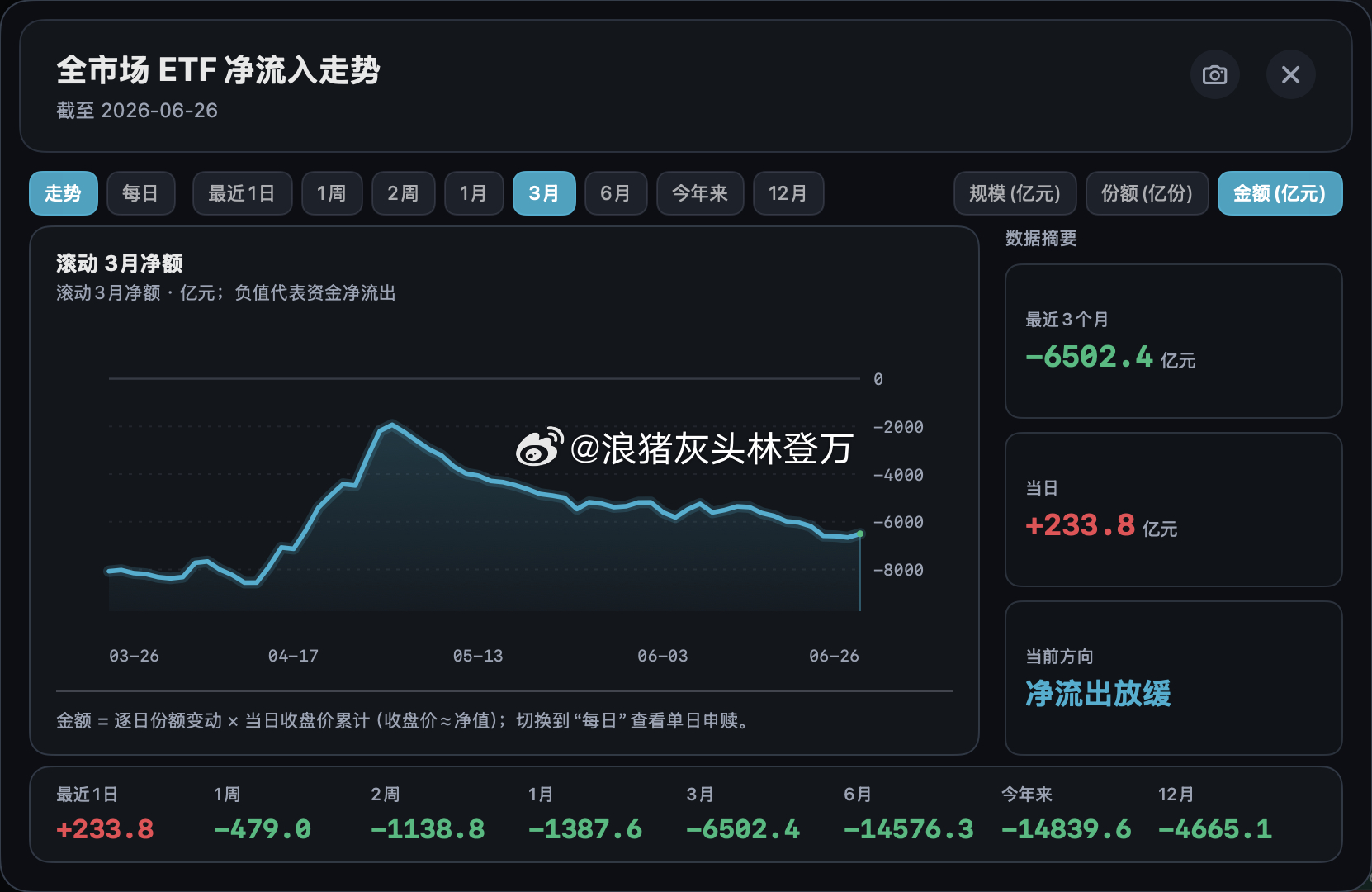Viewport: 1372px width, 892px height.
Task: Choose the 份额 (亿份) metric
Action: tap(1147, 193)
